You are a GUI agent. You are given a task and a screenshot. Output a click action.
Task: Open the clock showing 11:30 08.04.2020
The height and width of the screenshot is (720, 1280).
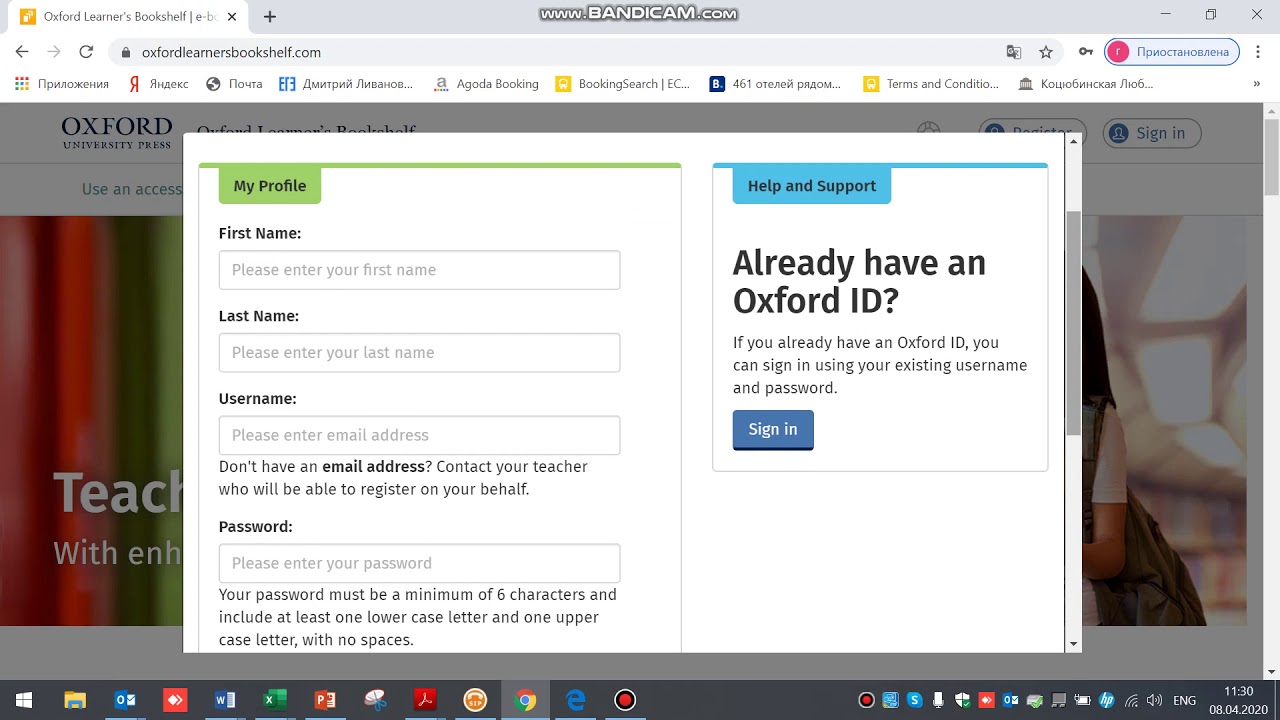1238,700
